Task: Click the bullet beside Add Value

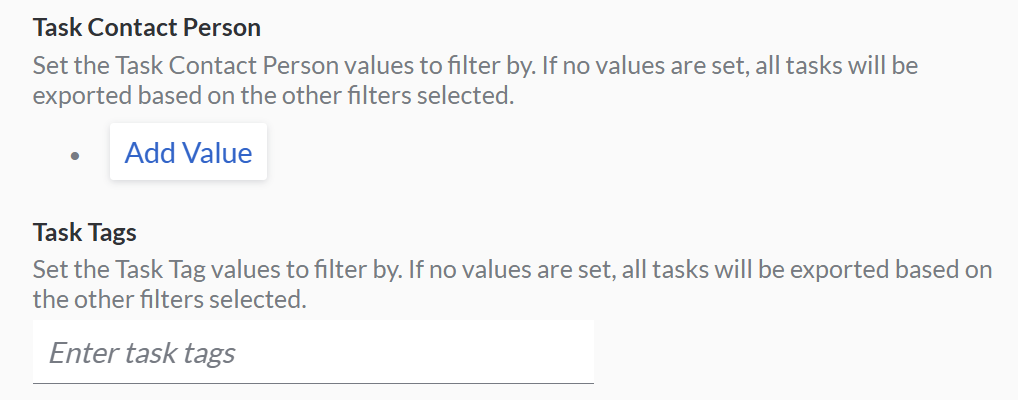Action: (75, 156)
